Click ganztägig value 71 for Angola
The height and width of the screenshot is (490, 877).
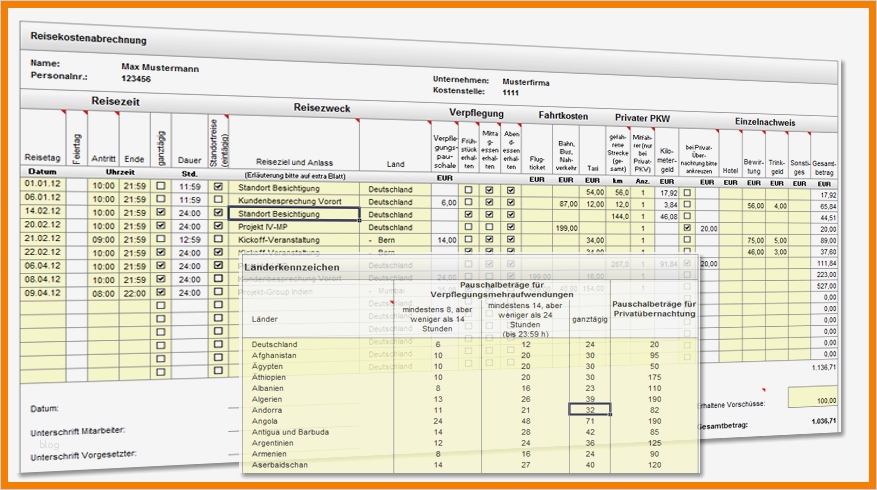(590, 421)
